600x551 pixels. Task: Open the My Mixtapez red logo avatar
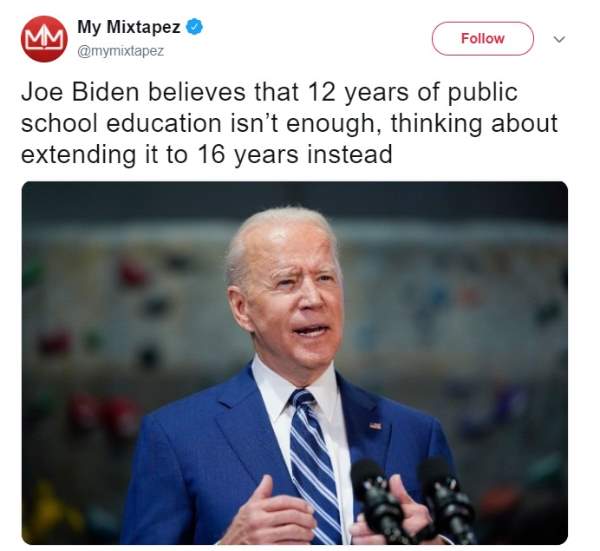(44, 39)
